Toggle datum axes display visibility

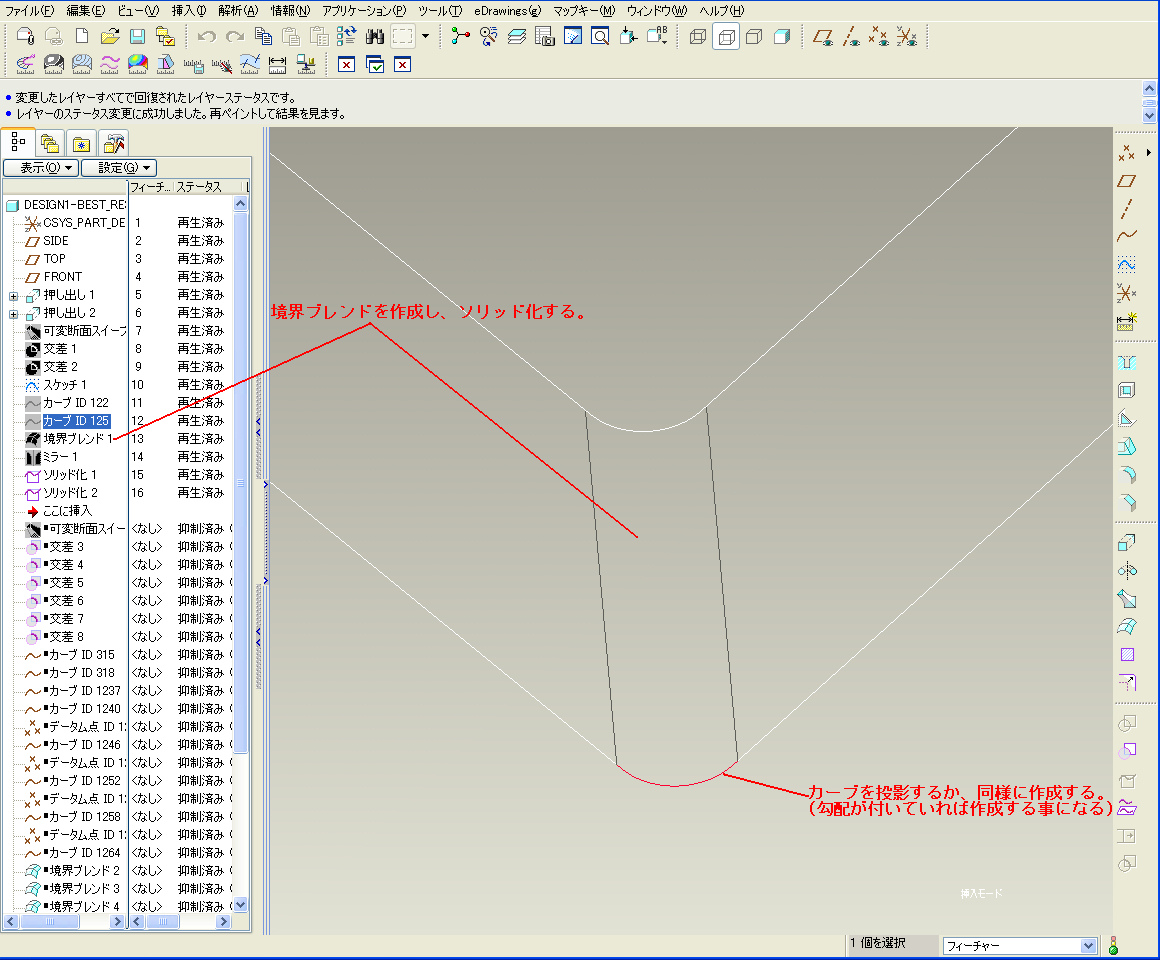851,37
